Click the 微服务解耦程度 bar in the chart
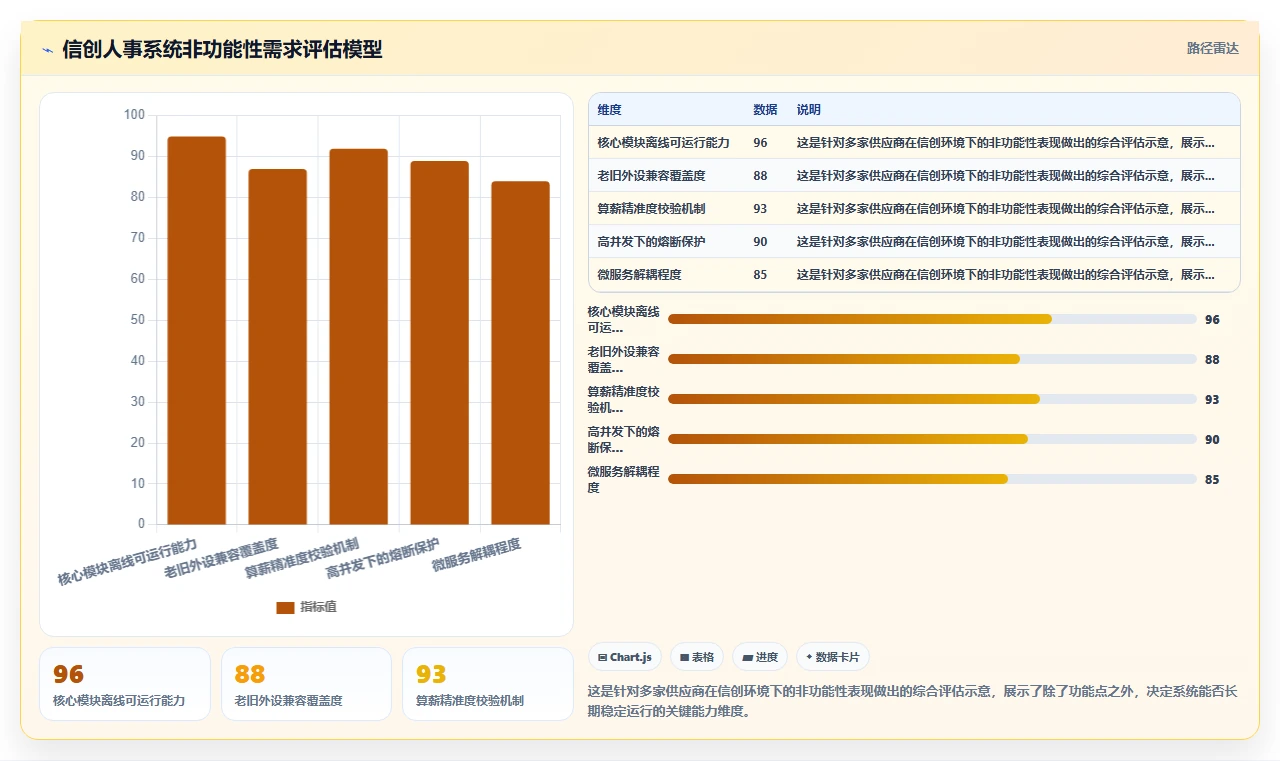 tap(520, 352)
